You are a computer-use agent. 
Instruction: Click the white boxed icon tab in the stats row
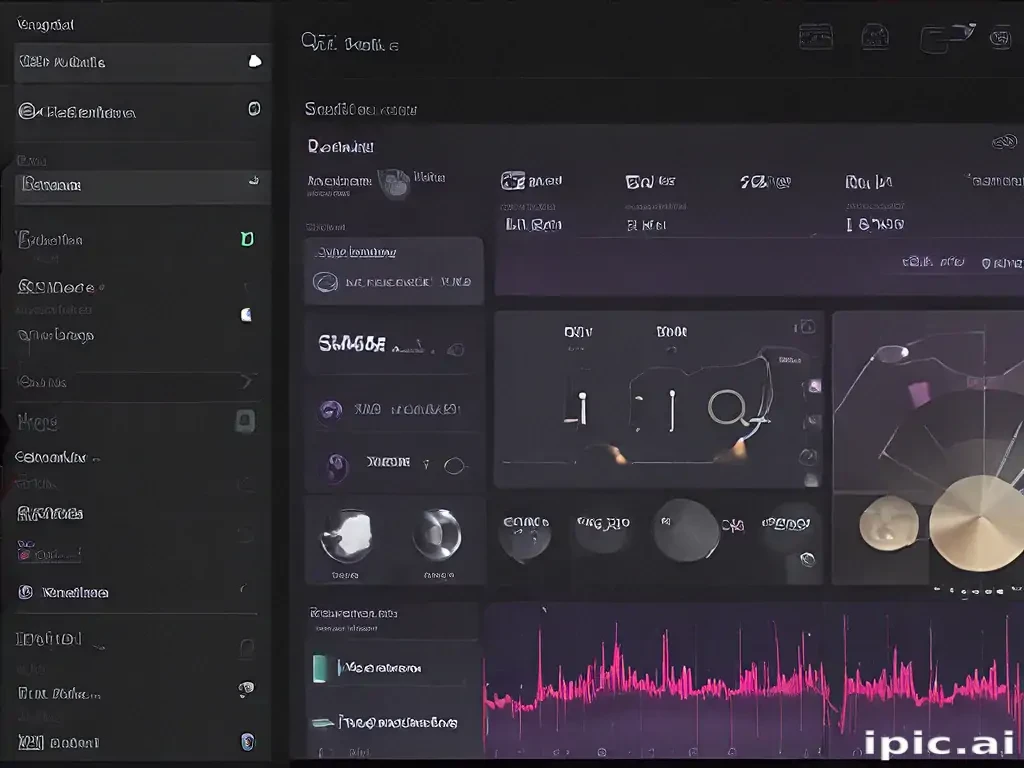(513, 180)
